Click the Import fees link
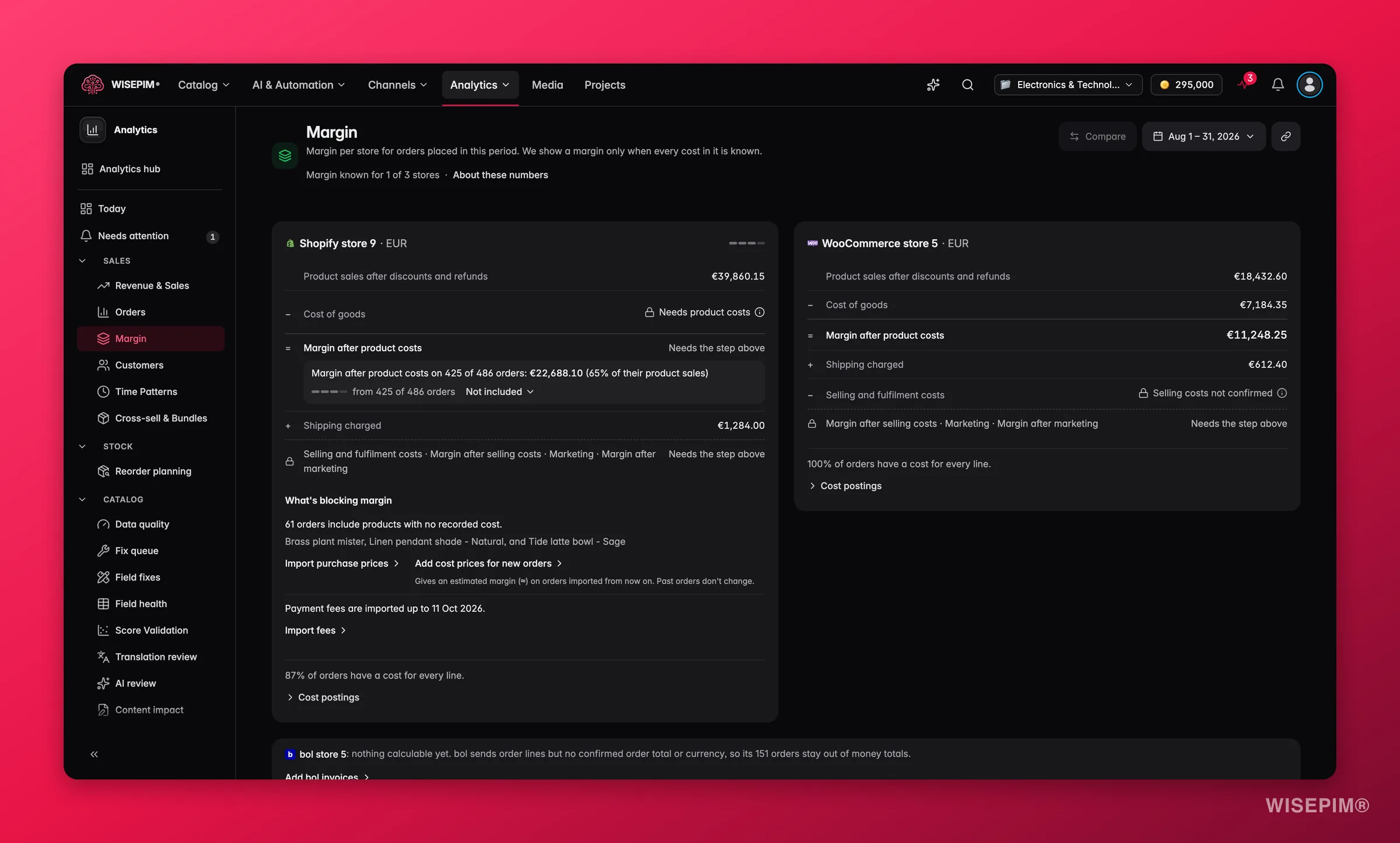The width and height of the screenshot is (1400, 843). pos(315,631)
